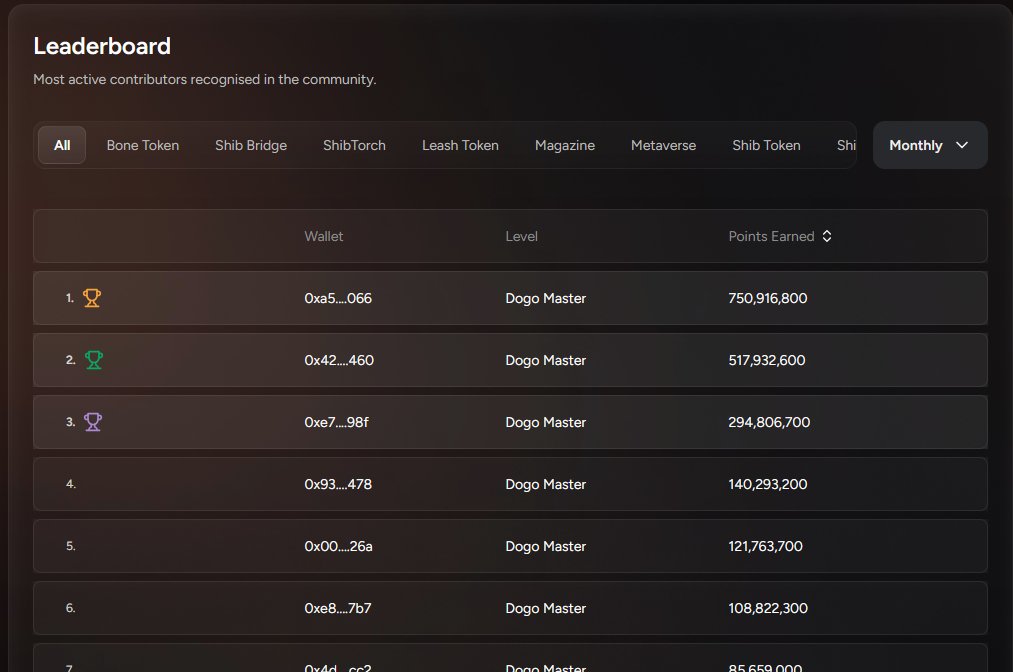Open the Magazine tab
This screenshot has width=1013, height=672.
pyautogui.click(x=565, y=145)
